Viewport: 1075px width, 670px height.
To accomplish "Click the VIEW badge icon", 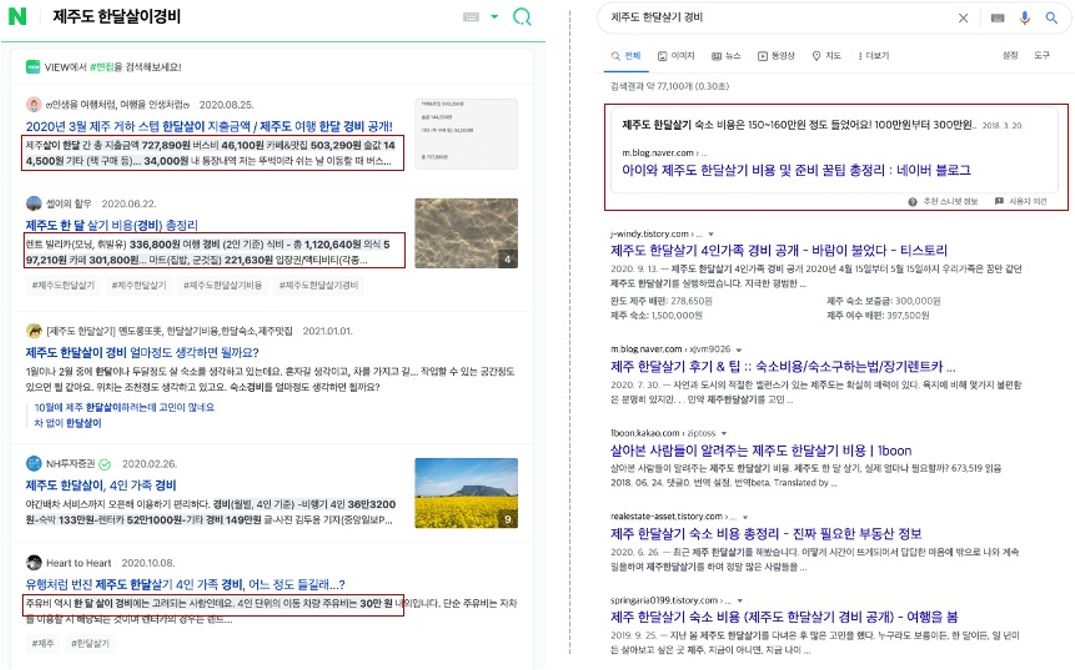I will [x=33, y=67].
